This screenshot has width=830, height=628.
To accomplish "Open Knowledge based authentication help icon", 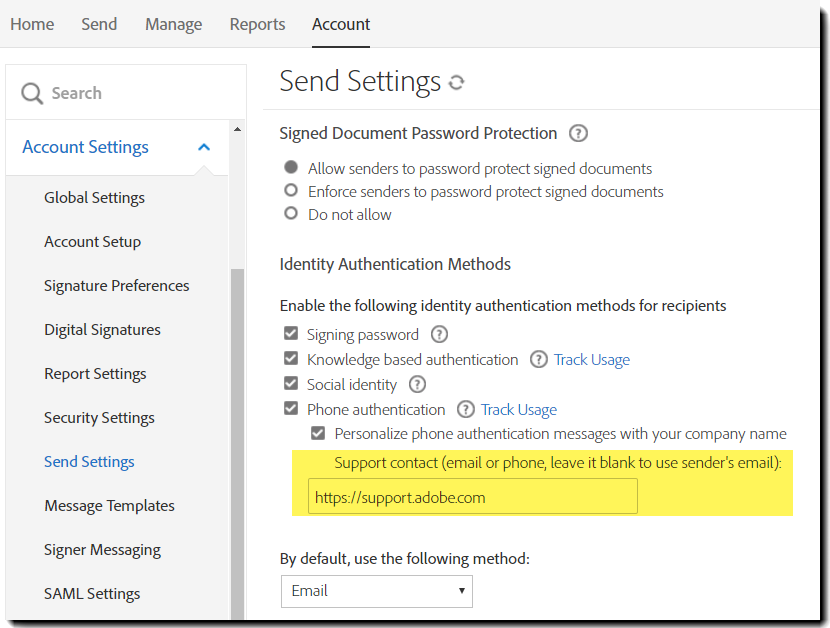I will pos(538,360).
